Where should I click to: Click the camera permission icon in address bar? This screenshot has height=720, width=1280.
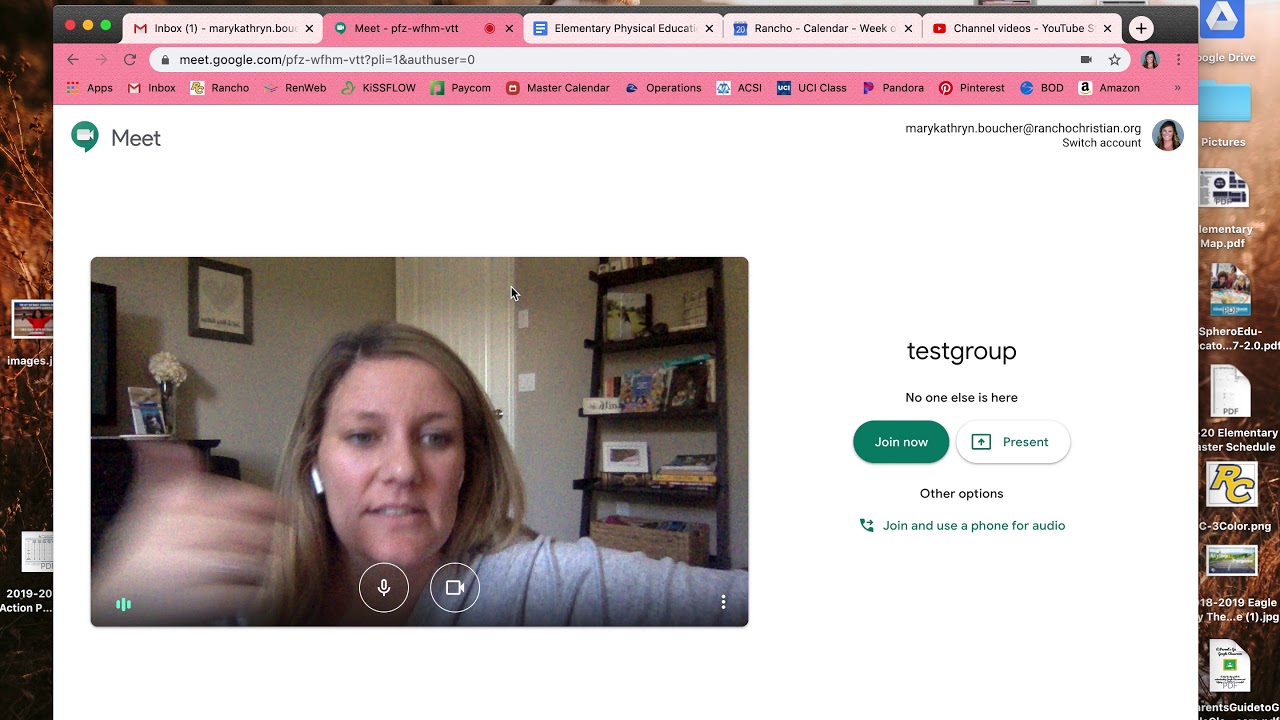[1086, 60]
